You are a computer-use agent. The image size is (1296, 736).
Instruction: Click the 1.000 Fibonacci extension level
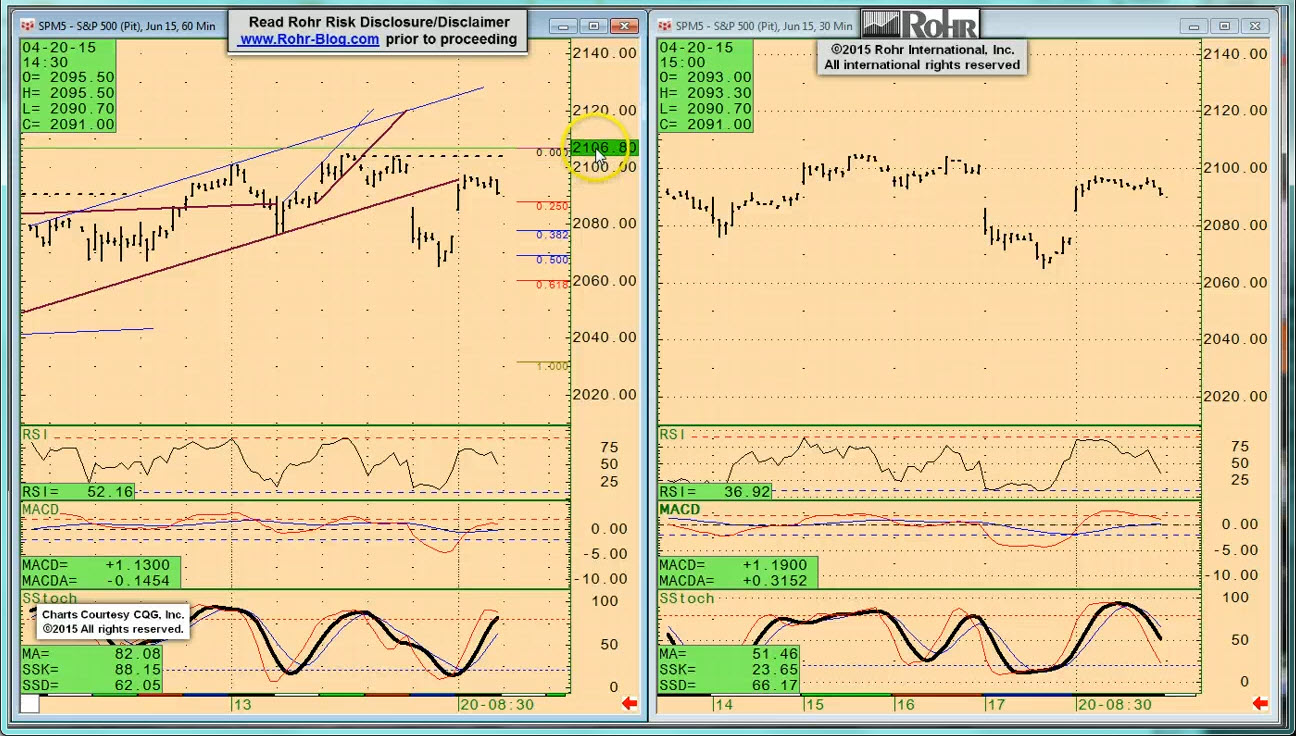[552, 366]
